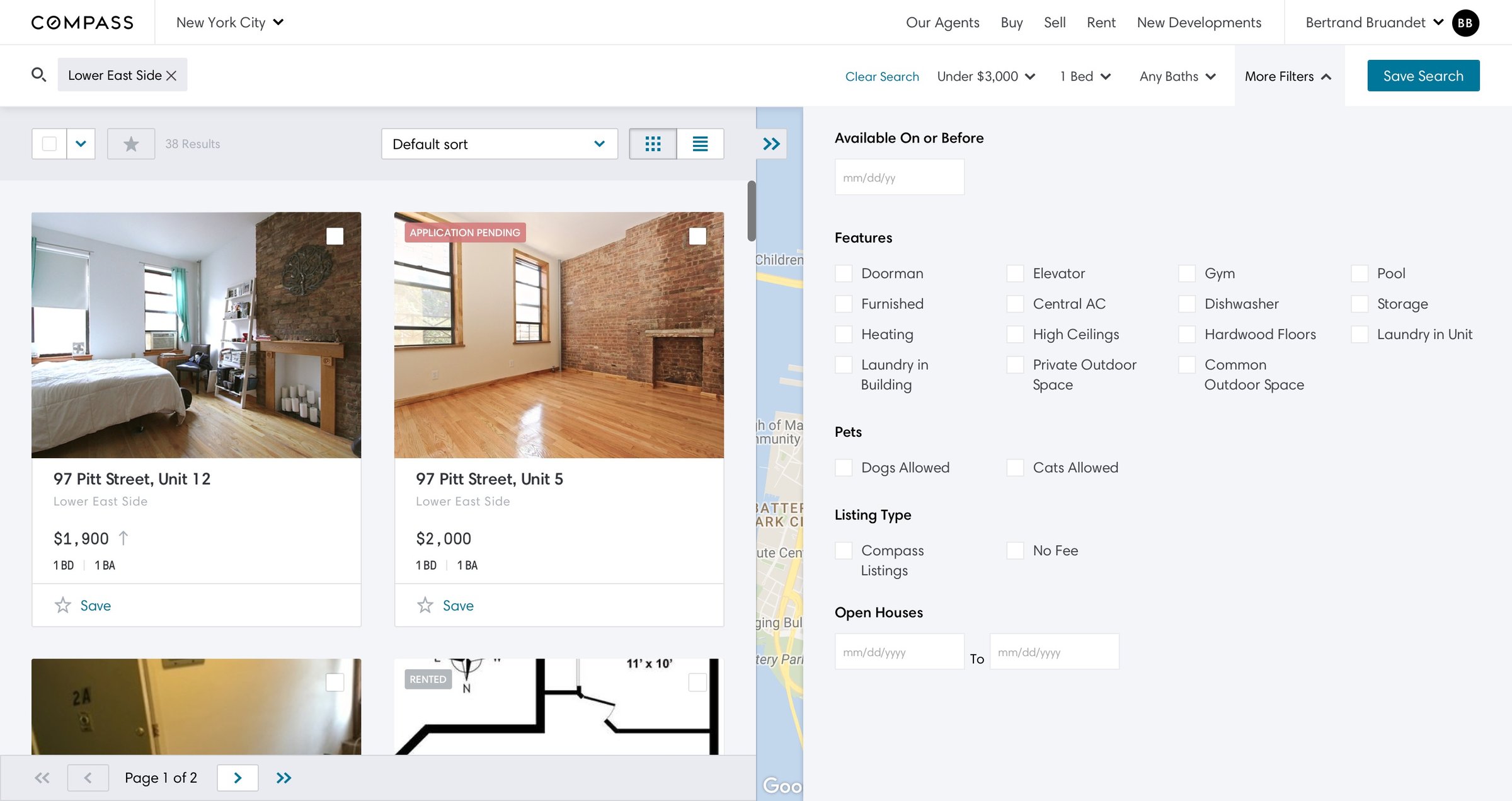Image resolution: width=1512 pixels, height=801 pixels.
Task: Click the Open Houses end date field
Action: [x=1054, y=652]
